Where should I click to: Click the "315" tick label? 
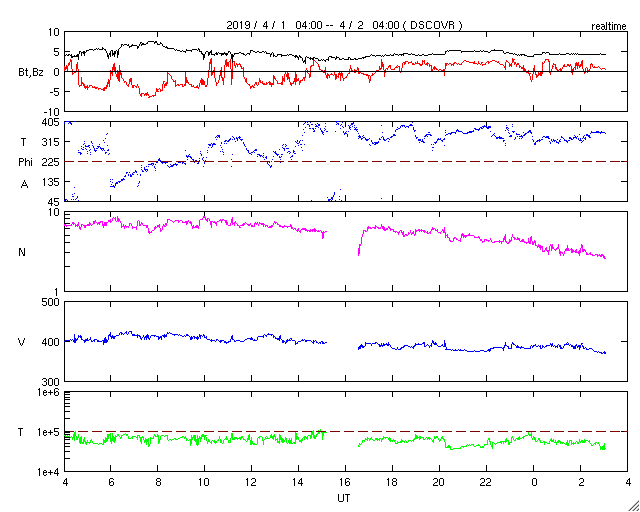point(52,142)
